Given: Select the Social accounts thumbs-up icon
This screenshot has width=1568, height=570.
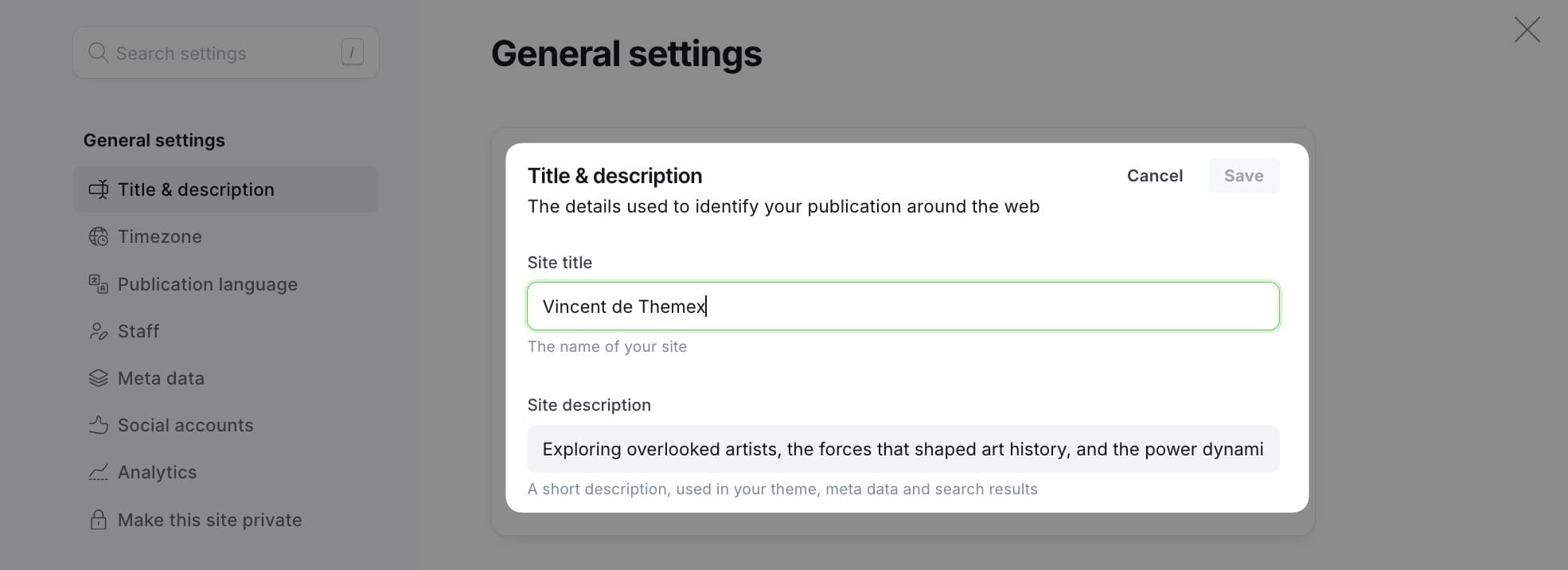Looking at the screenshot, I should [x=98, y=425].
